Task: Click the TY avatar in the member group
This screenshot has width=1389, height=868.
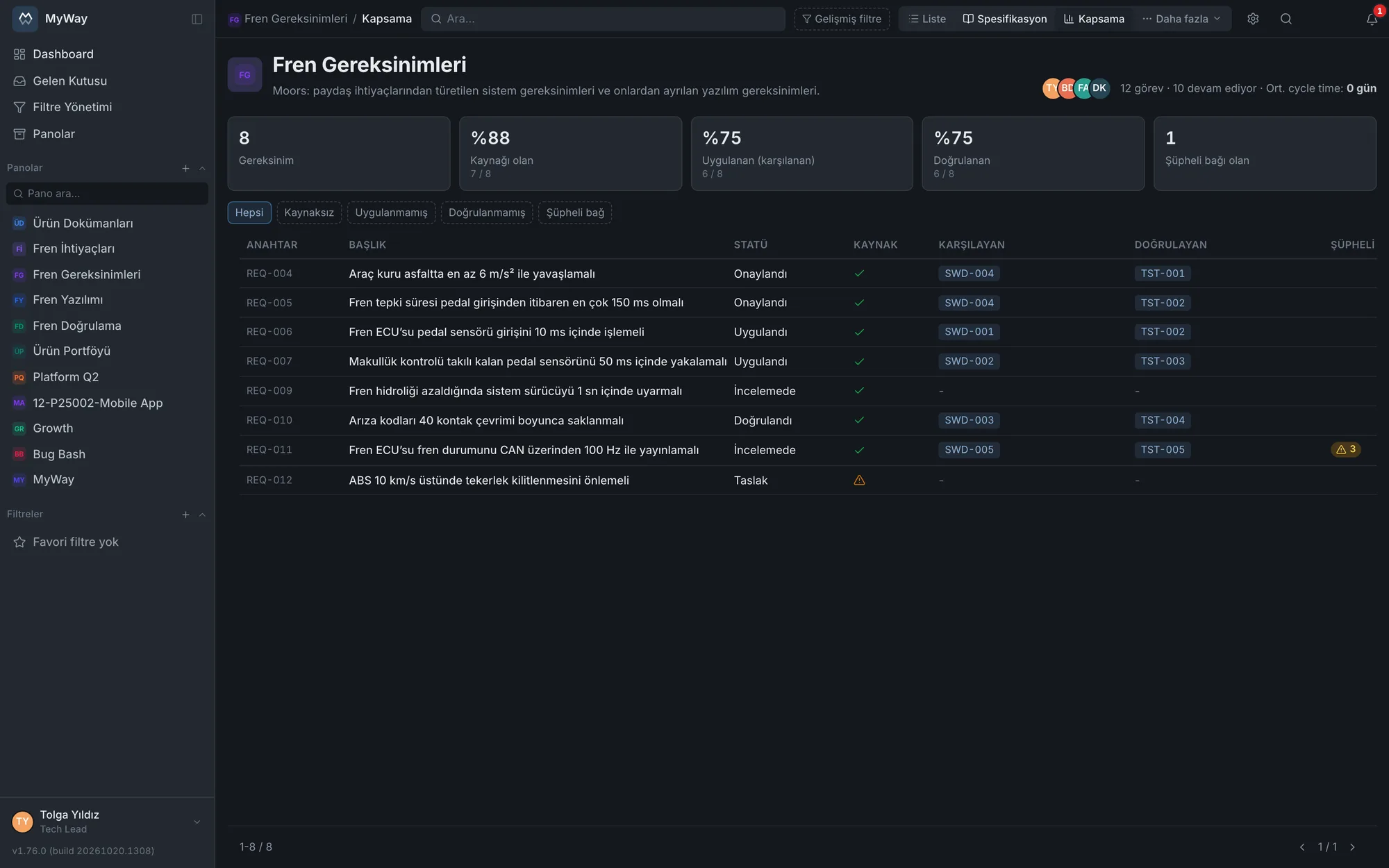Action: coord(1050,88)
